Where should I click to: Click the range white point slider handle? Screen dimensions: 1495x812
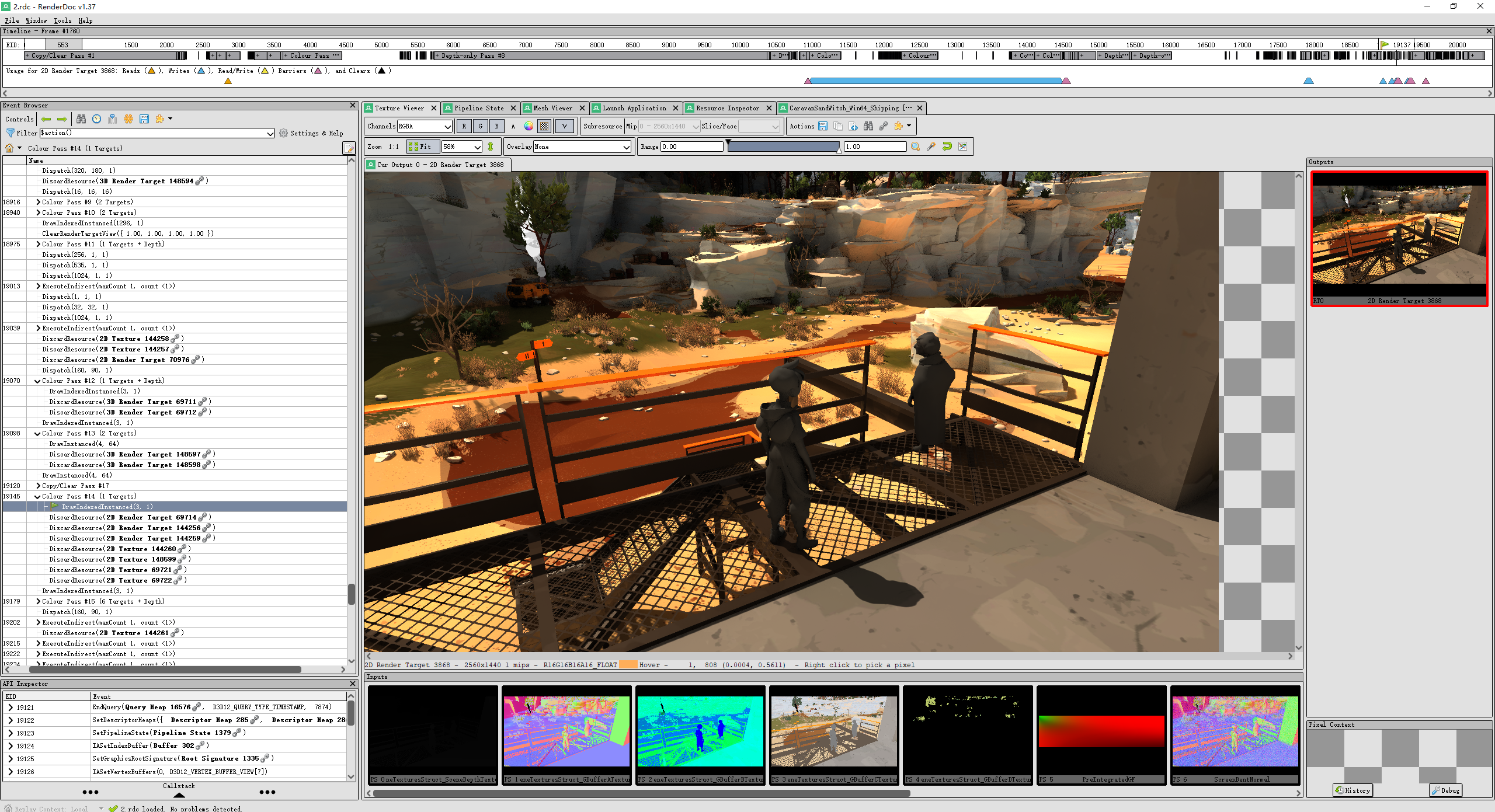(839, 150)
